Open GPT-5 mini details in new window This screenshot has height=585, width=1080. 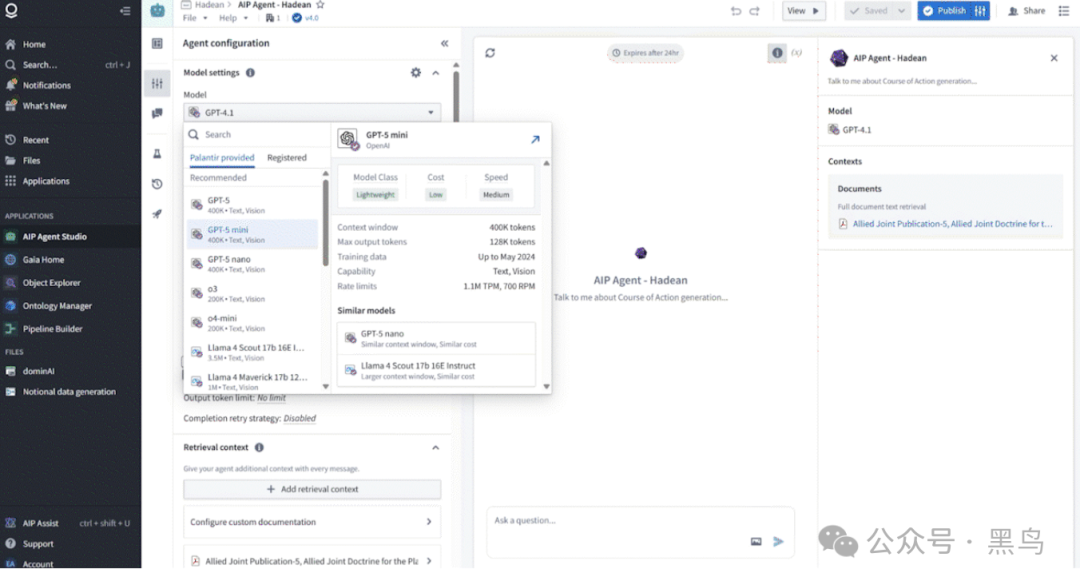535,139
